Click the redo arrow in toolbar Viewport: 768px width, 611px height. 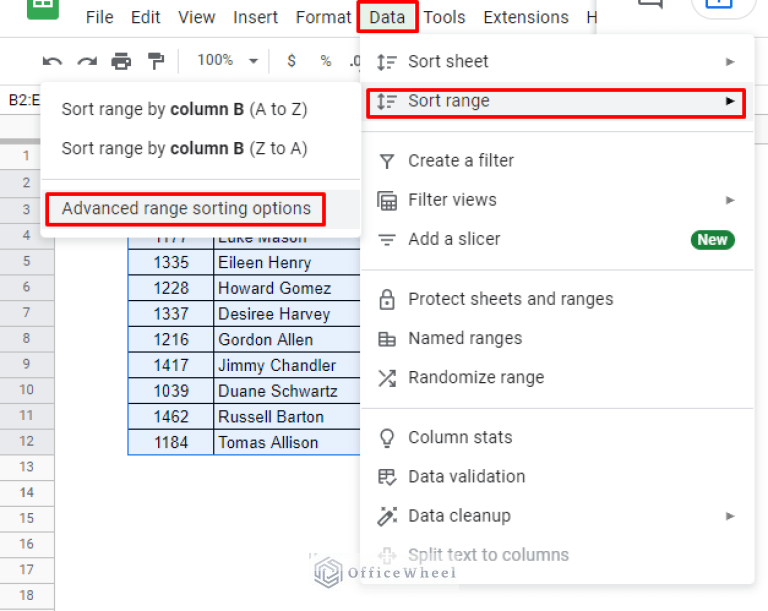click(x=87, y=61)
